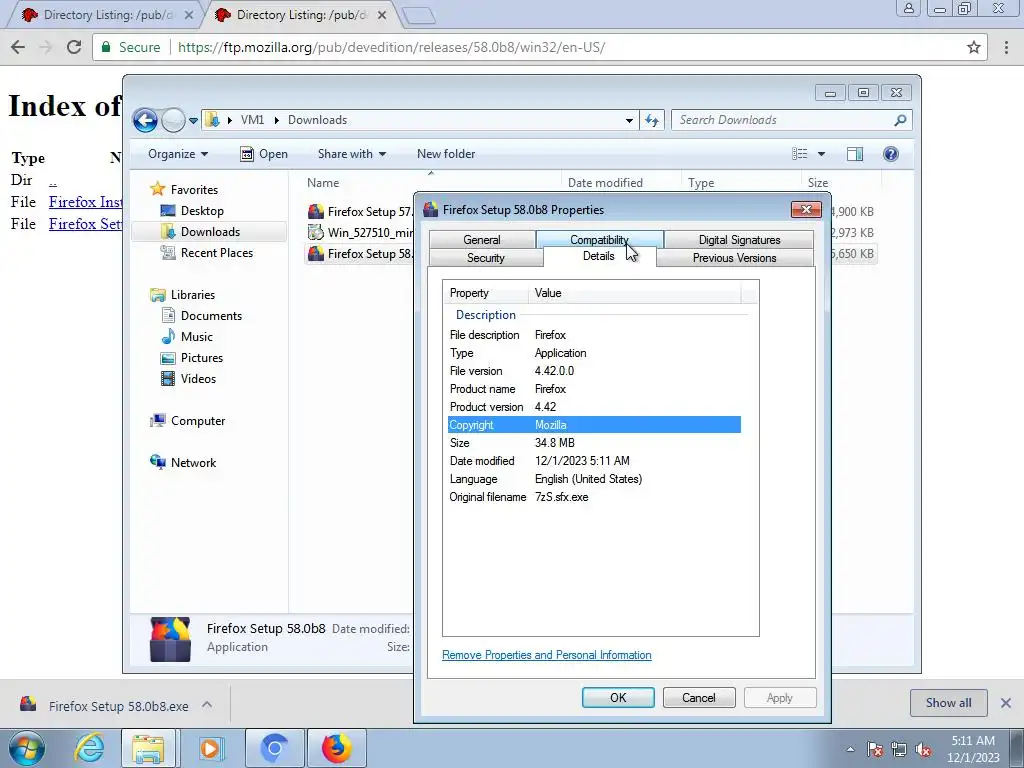Open the parent directory '..' link
This screenshot has width=1024, height=768.
(53, 181)
